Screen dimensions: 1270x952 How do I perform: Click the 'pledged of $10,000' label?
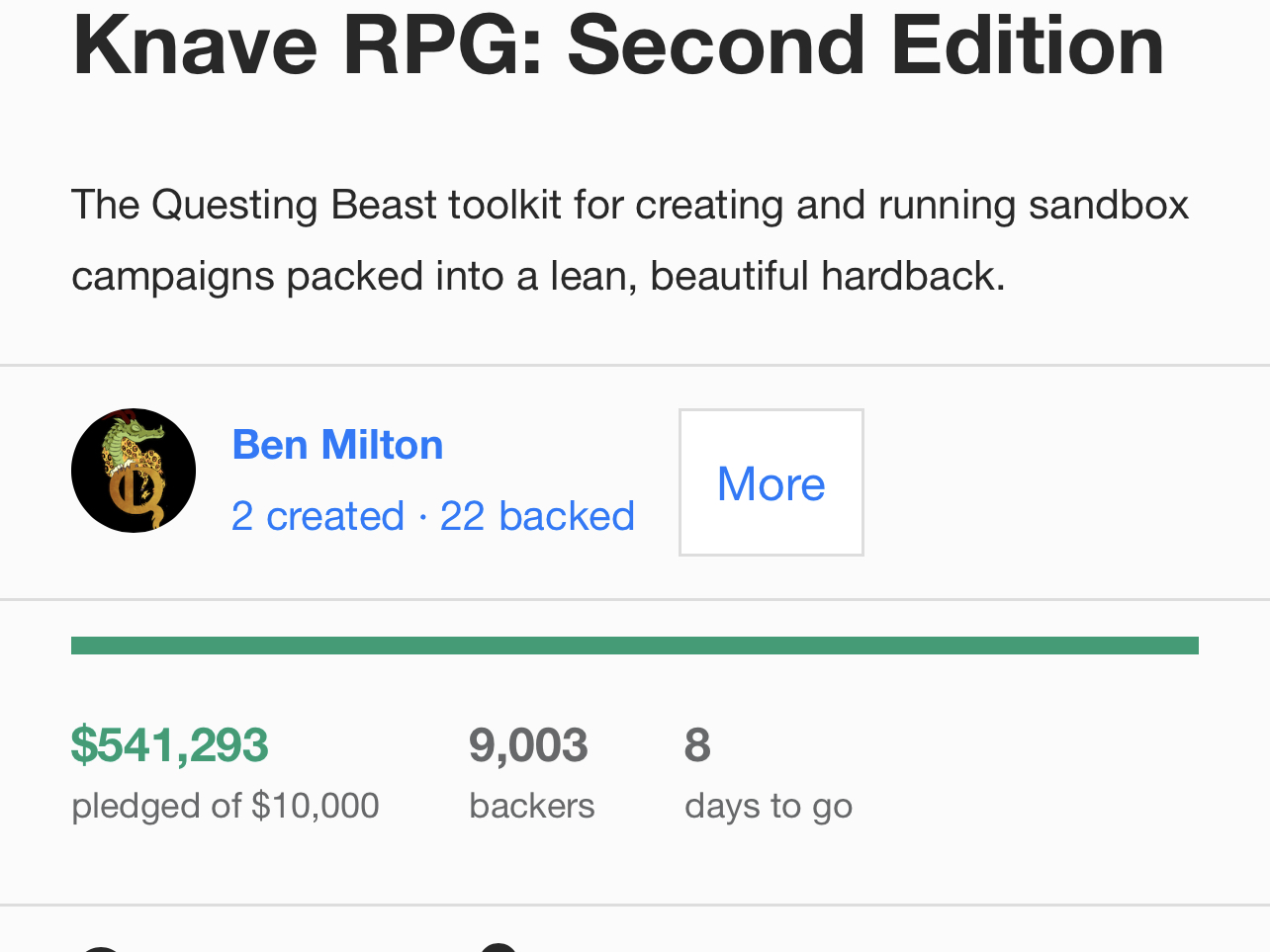coord(226,806)
